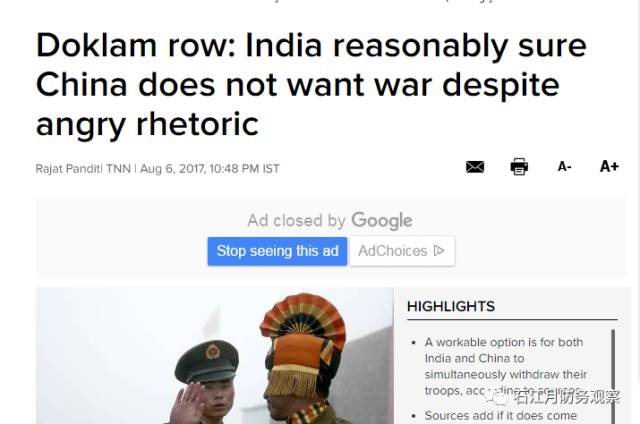Open the soldiers photo thumbnail
Image resolution: width=640 pixels, height=424 pixels.
215,355
